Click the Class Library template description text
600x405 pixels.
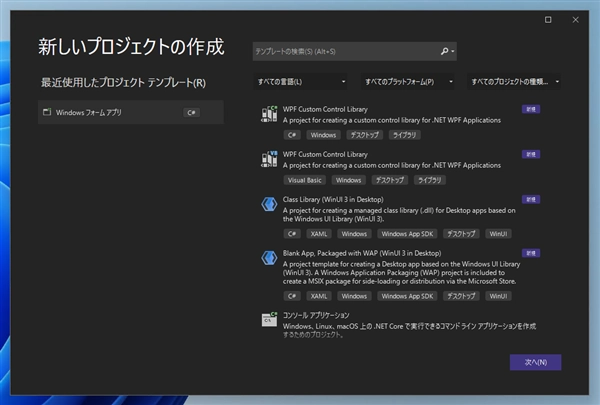point(399,215)
